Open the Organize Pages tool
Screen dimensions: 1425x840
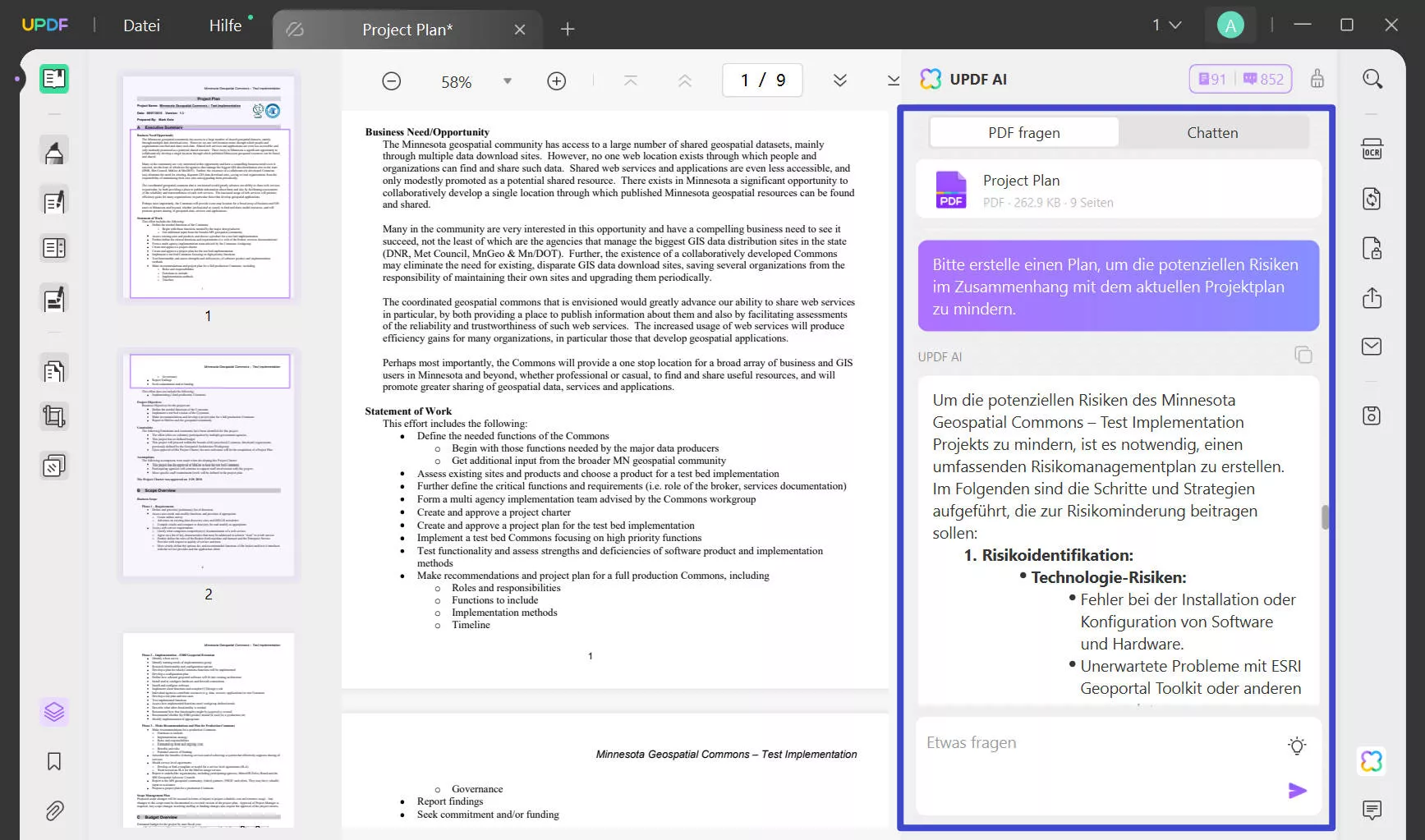click(x=53, y=370)
